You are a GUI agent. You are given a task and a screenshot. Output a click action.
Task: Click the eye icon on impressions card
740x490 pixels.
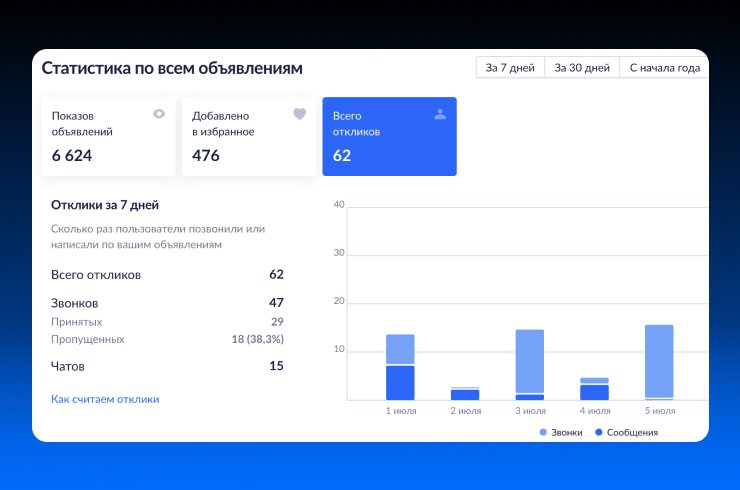[159, 114]
